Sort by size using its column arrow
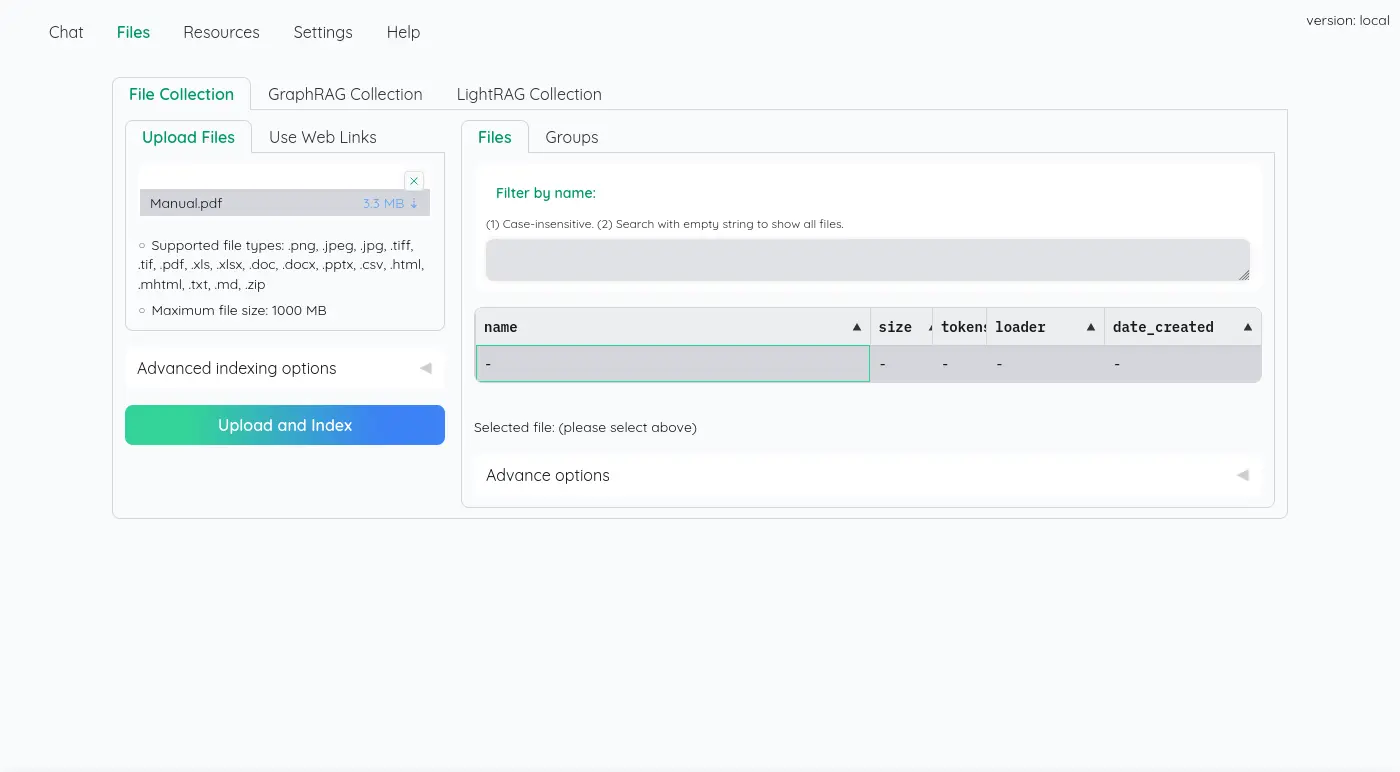 pos(928,328)
